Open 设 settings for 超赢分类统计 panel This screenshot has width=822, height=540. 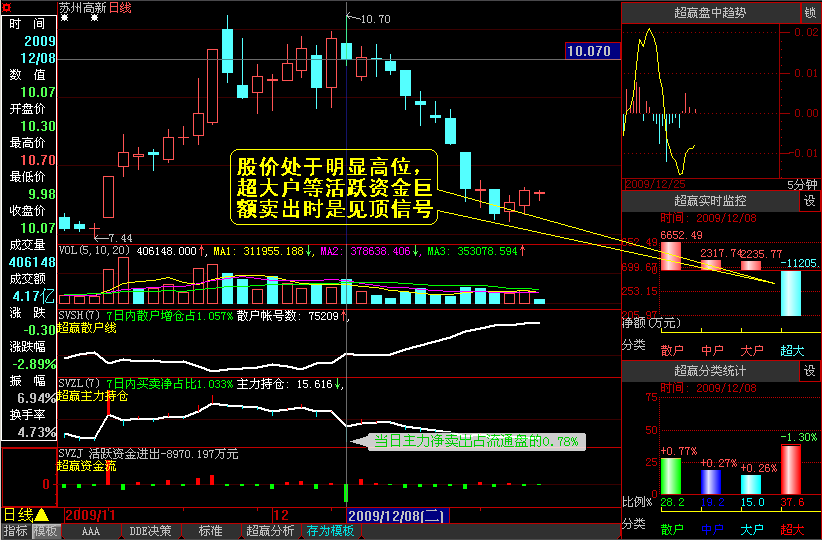click(x=809, y=371)
